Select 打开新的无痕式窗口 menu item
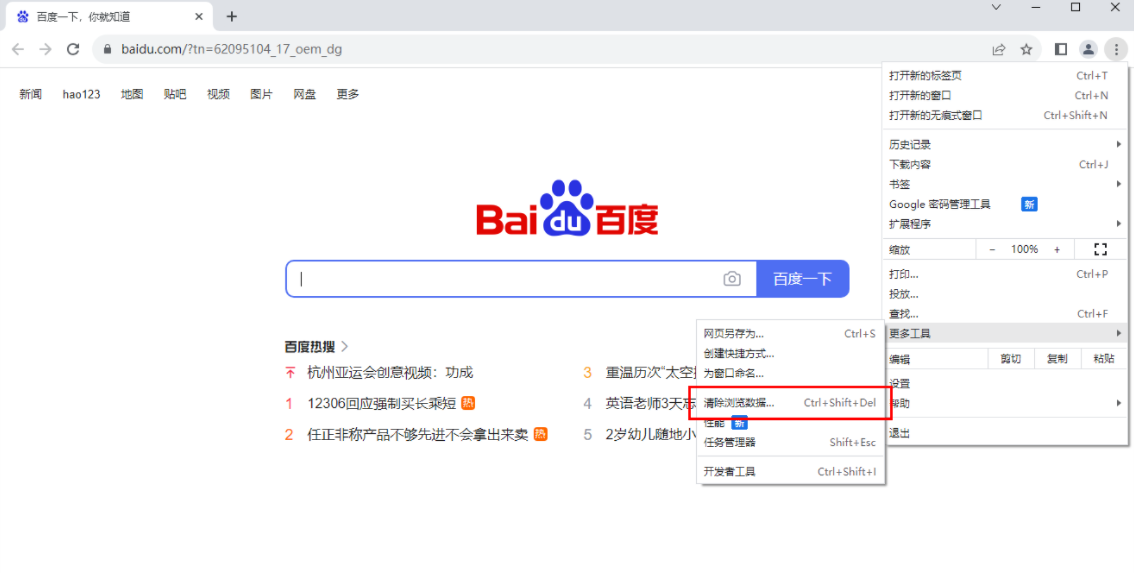1134x573 pixels. pos(1005,115)
